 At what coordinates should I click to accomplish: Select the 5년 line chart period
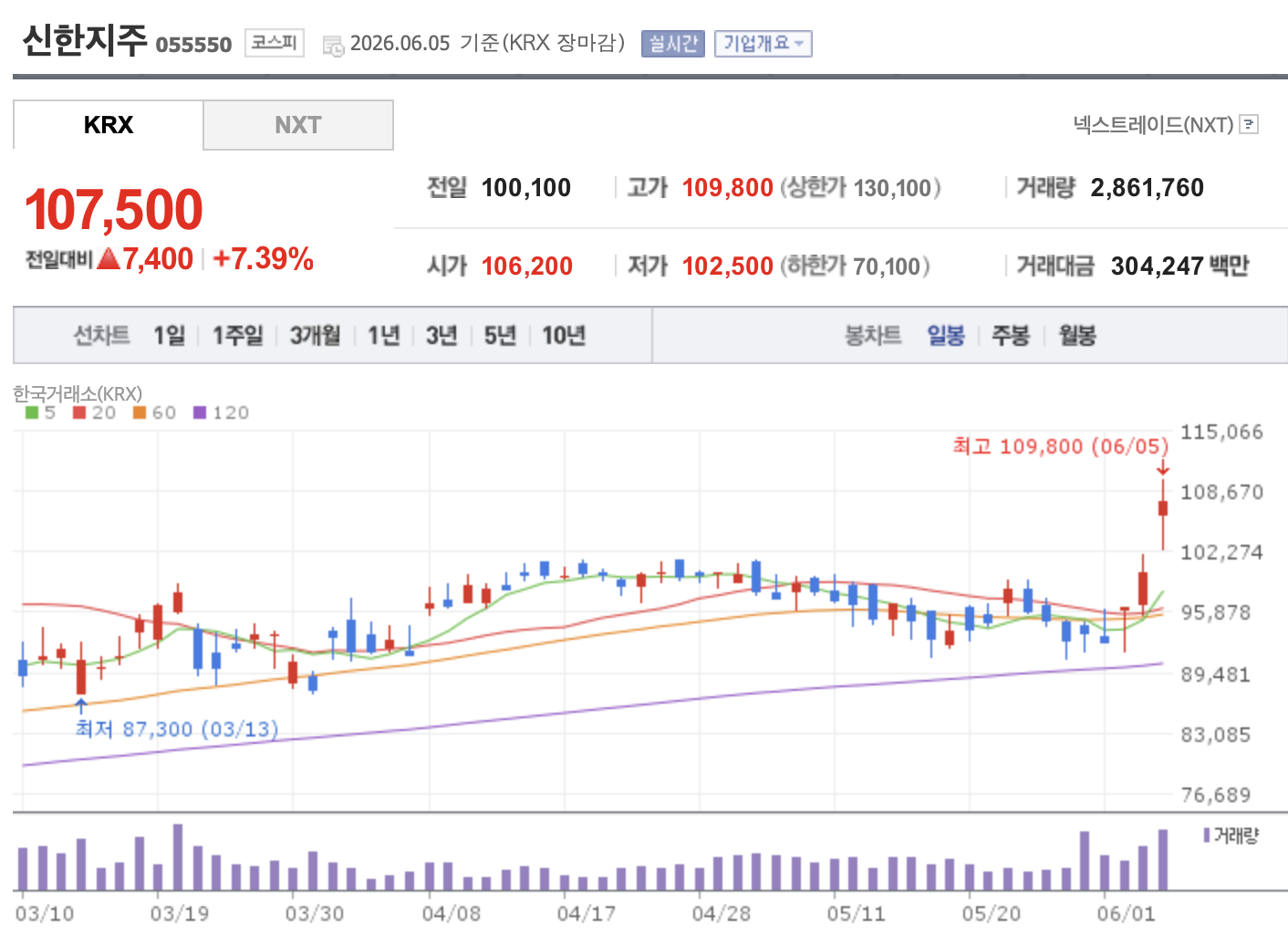[x=500, y=336]
